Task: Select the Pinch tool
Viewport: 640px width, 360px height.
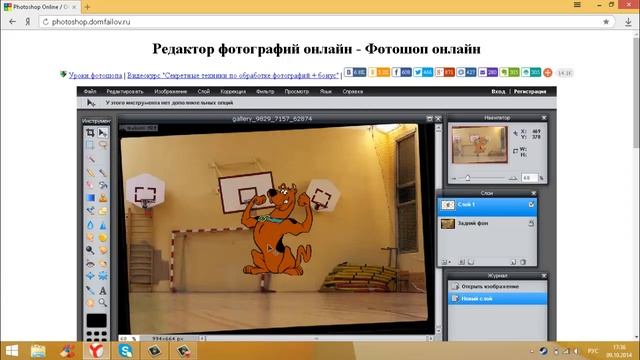Action: [x=103, y=276]
